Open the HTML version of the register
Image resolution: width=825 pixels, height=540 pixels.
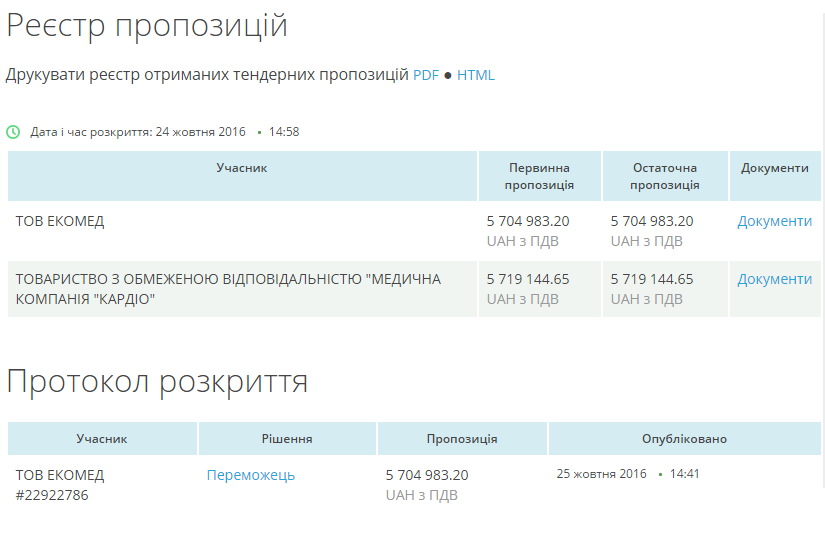[x=476, y=75]
